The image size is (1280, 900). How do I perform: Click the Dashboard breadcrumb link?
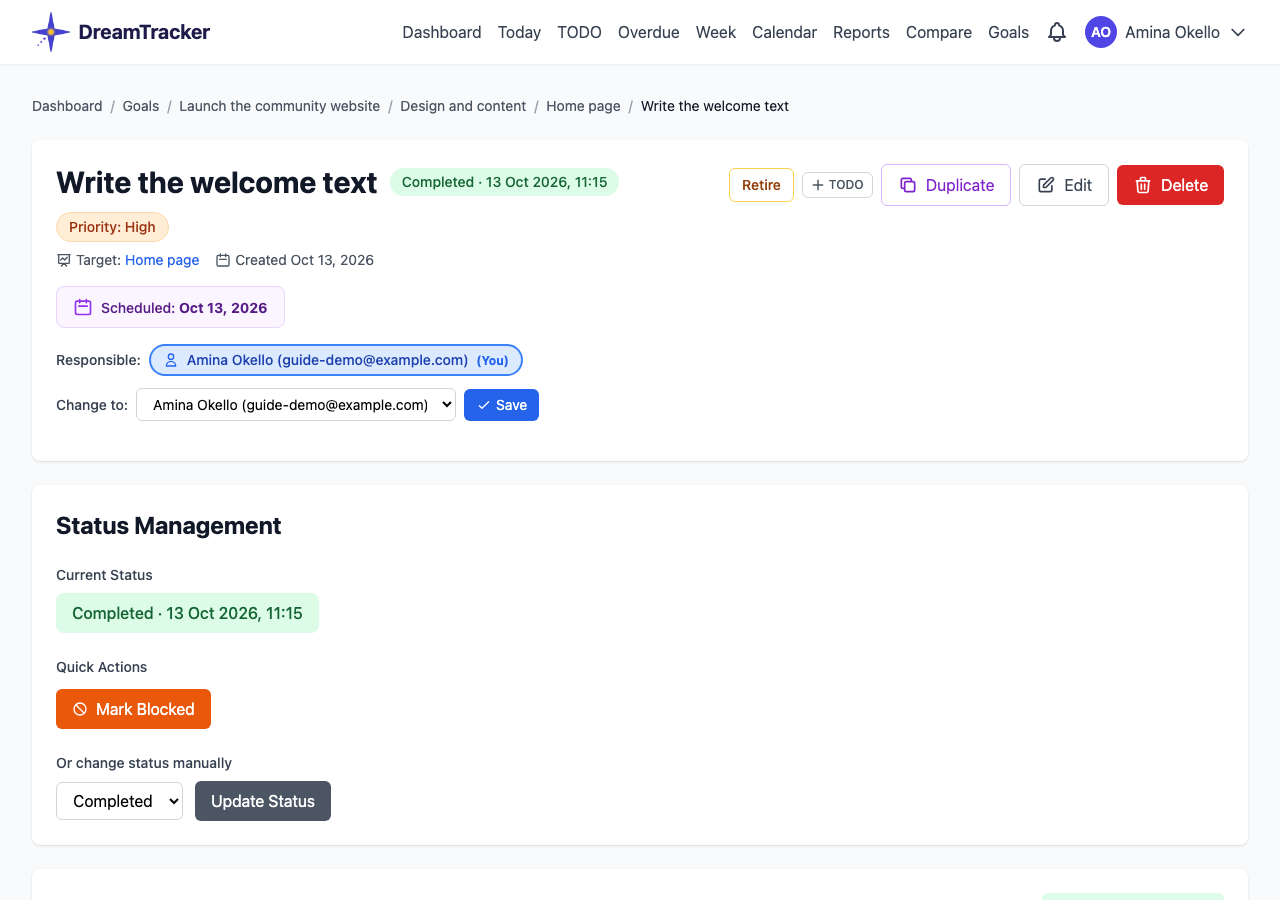[x=67, y=106]
